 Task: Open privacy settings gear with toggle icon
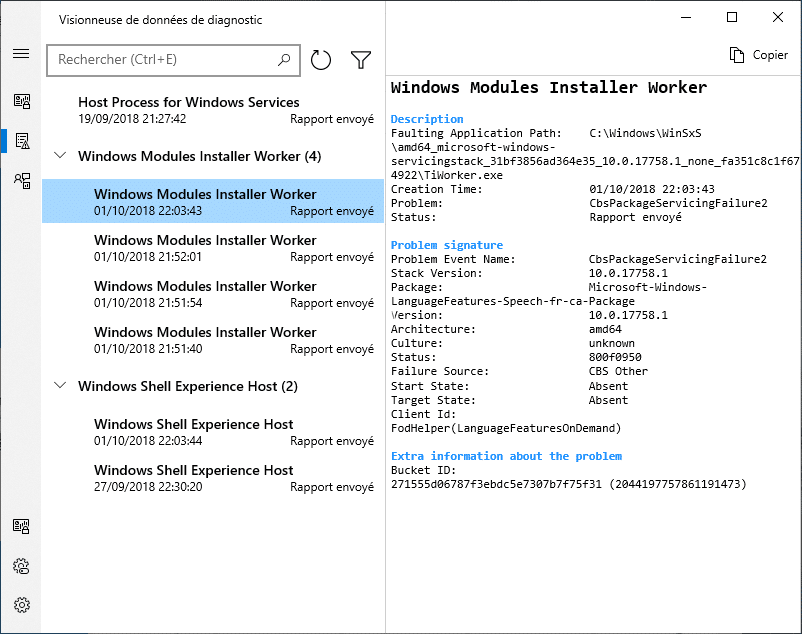[x=21, y=566]
